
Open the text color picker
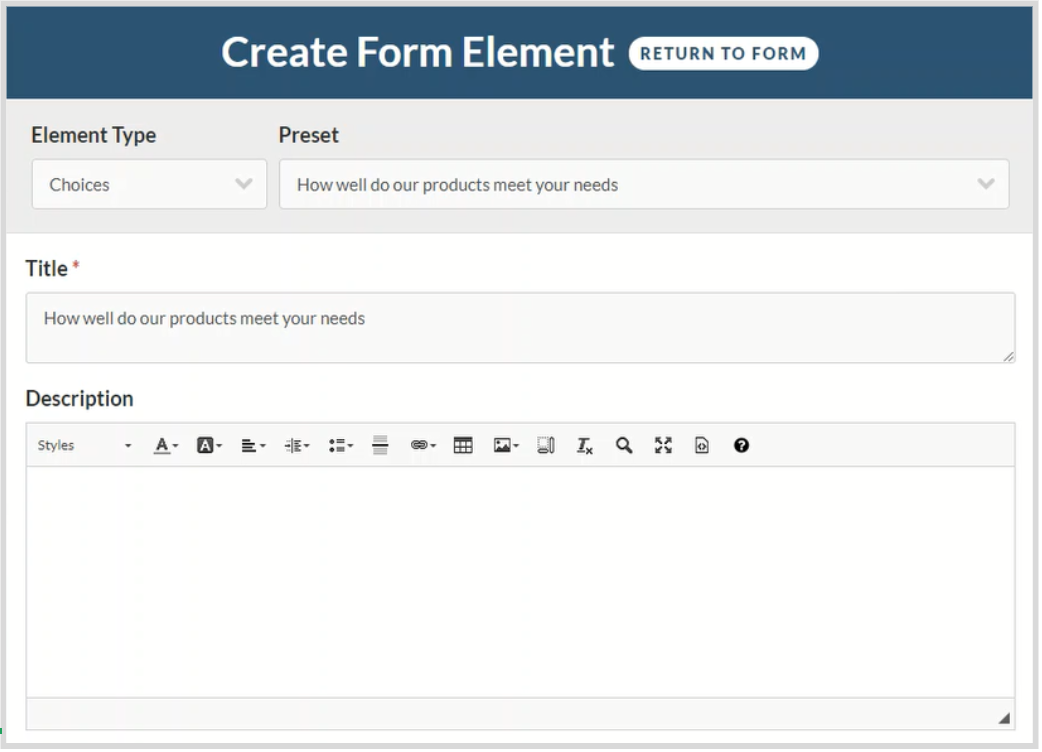pos(166,446)
